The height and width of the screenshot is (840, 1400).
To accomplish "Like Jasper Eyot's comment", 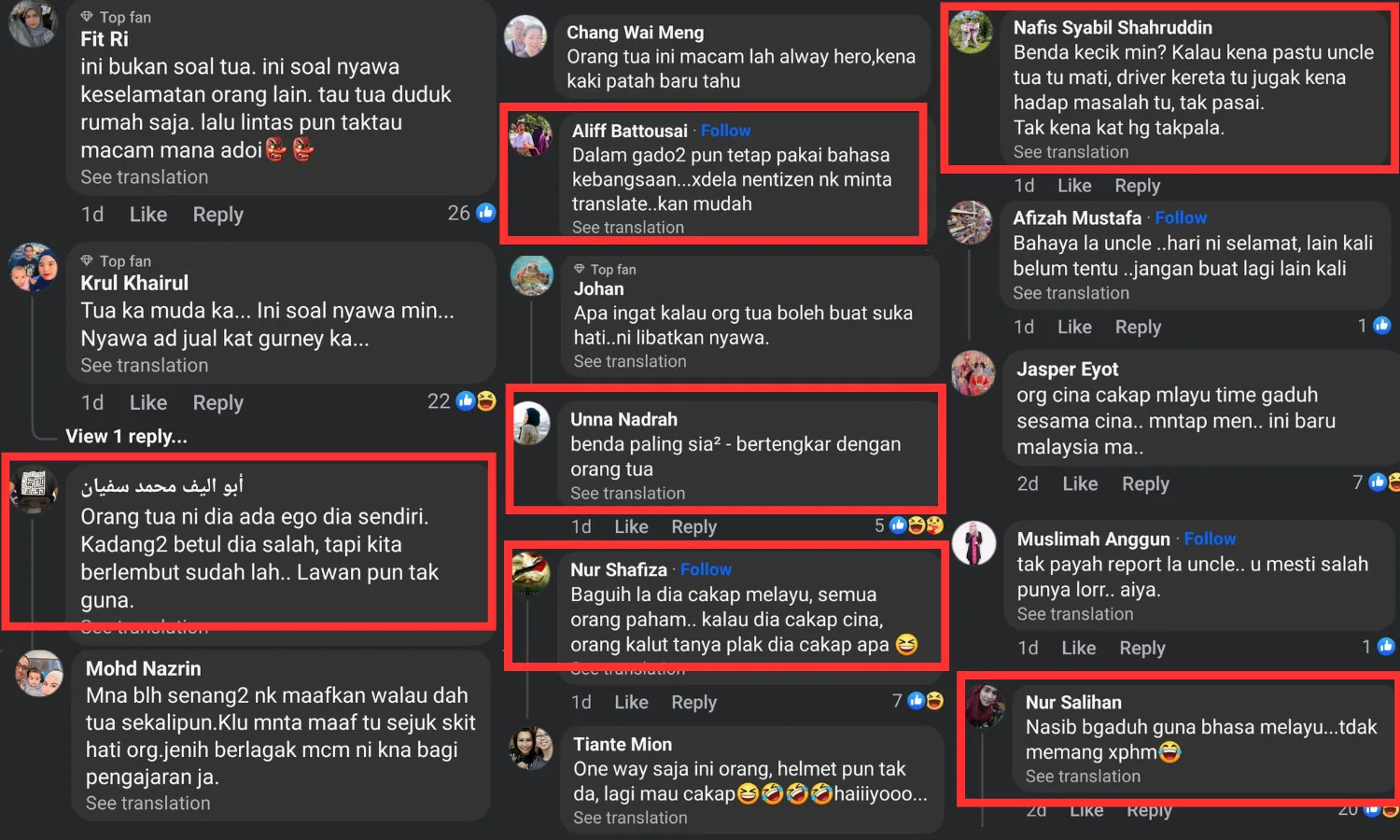I will tap(1080, 483).
